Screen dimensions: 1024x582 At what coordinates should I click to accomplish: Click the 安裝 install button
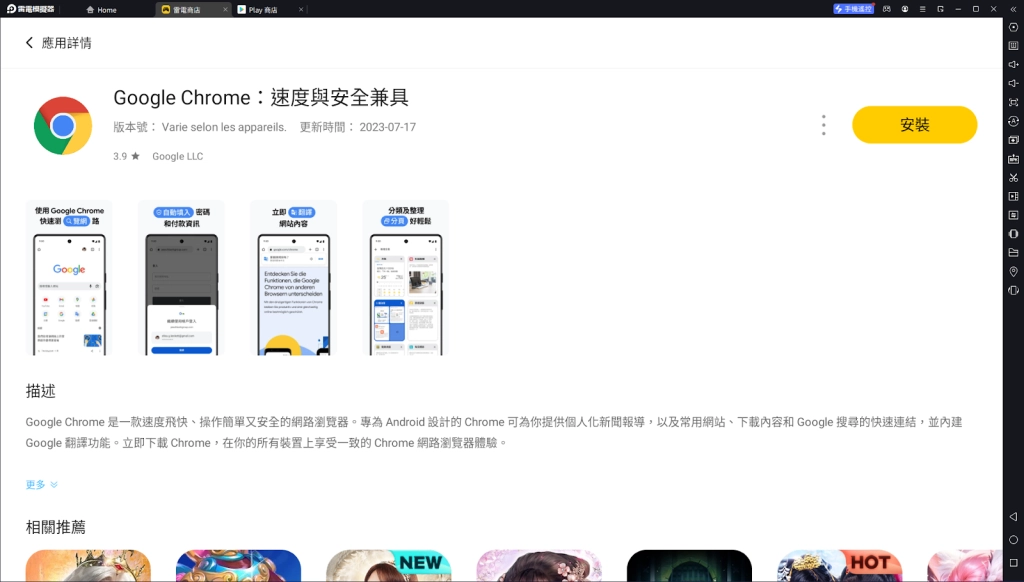(914, 125)
